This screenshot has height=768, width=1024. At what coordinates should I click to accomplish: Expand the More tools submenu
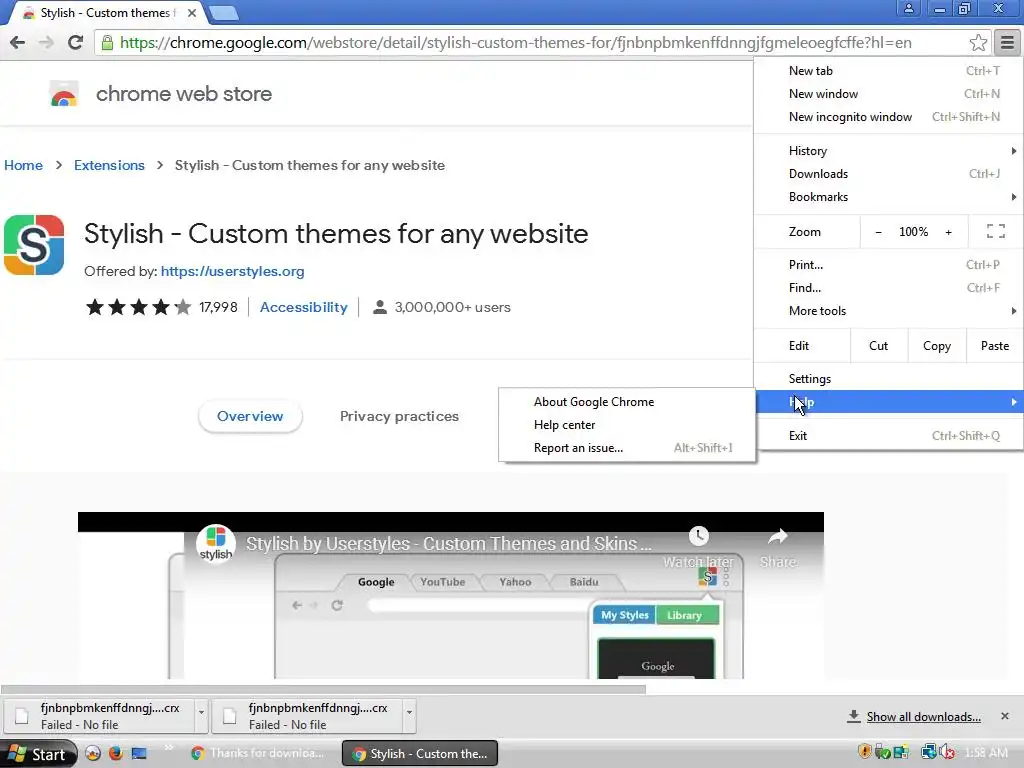[x=889, y=311]
